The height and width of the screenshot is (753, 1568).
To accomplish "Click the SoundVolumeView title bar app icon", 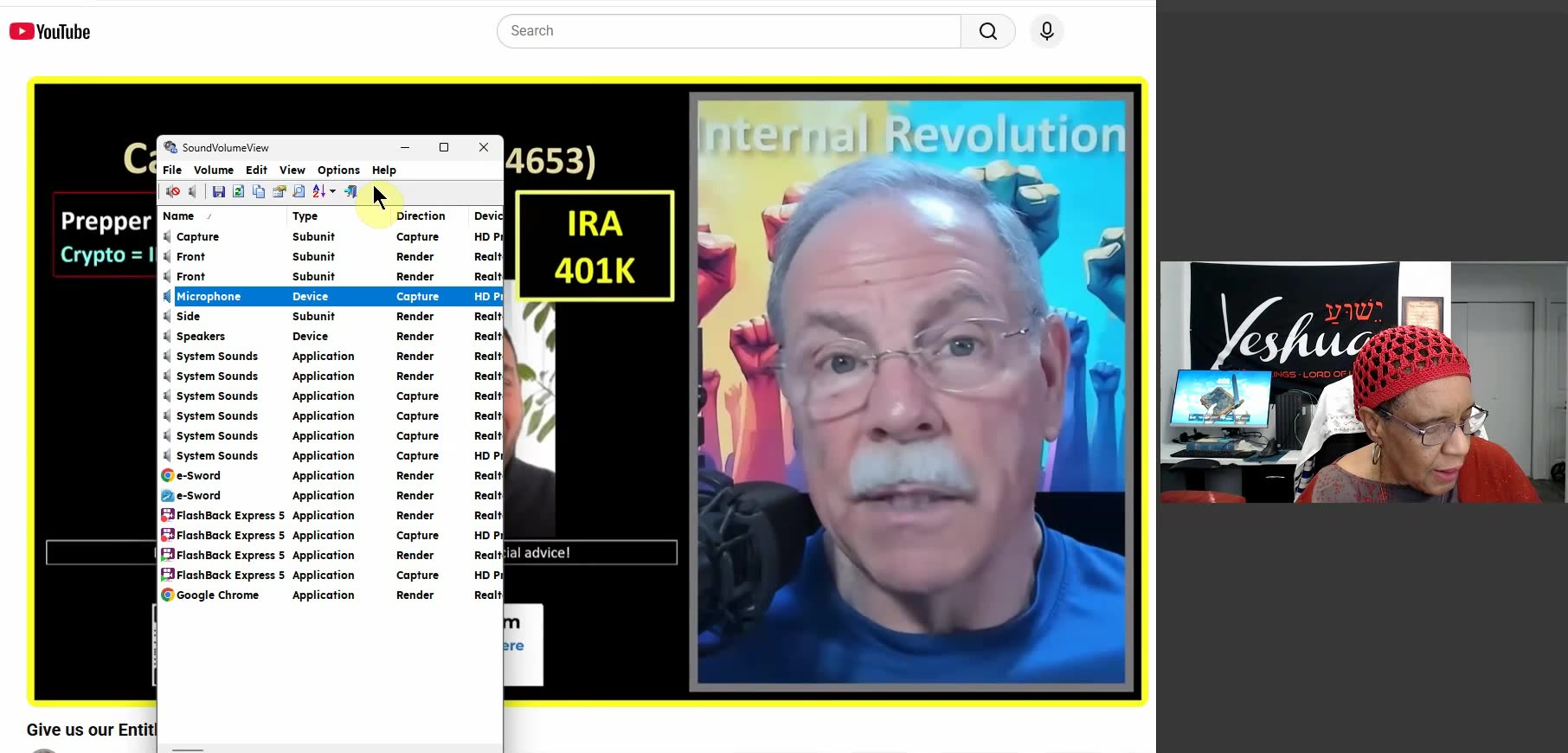I will coord(170,148).
